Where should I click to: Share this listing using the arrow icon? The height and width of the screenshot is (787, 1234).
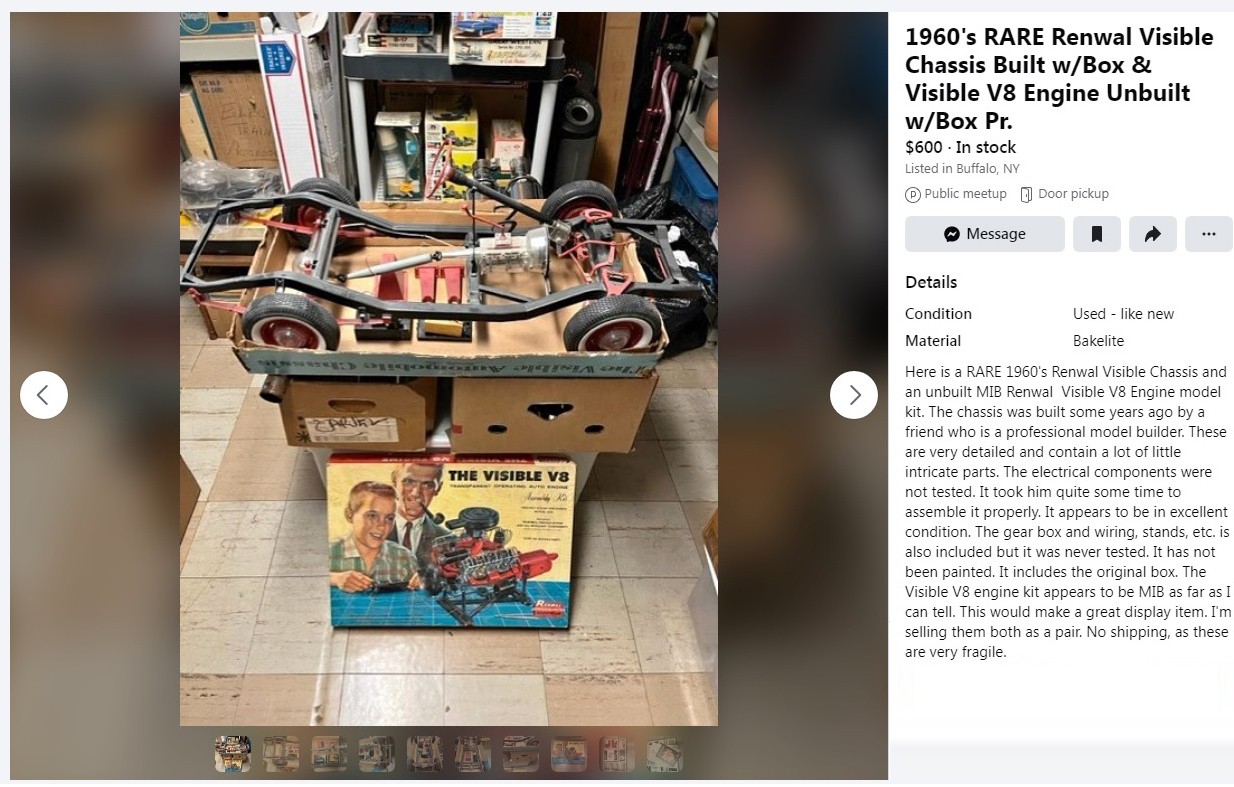click(x=1153, y=234)
